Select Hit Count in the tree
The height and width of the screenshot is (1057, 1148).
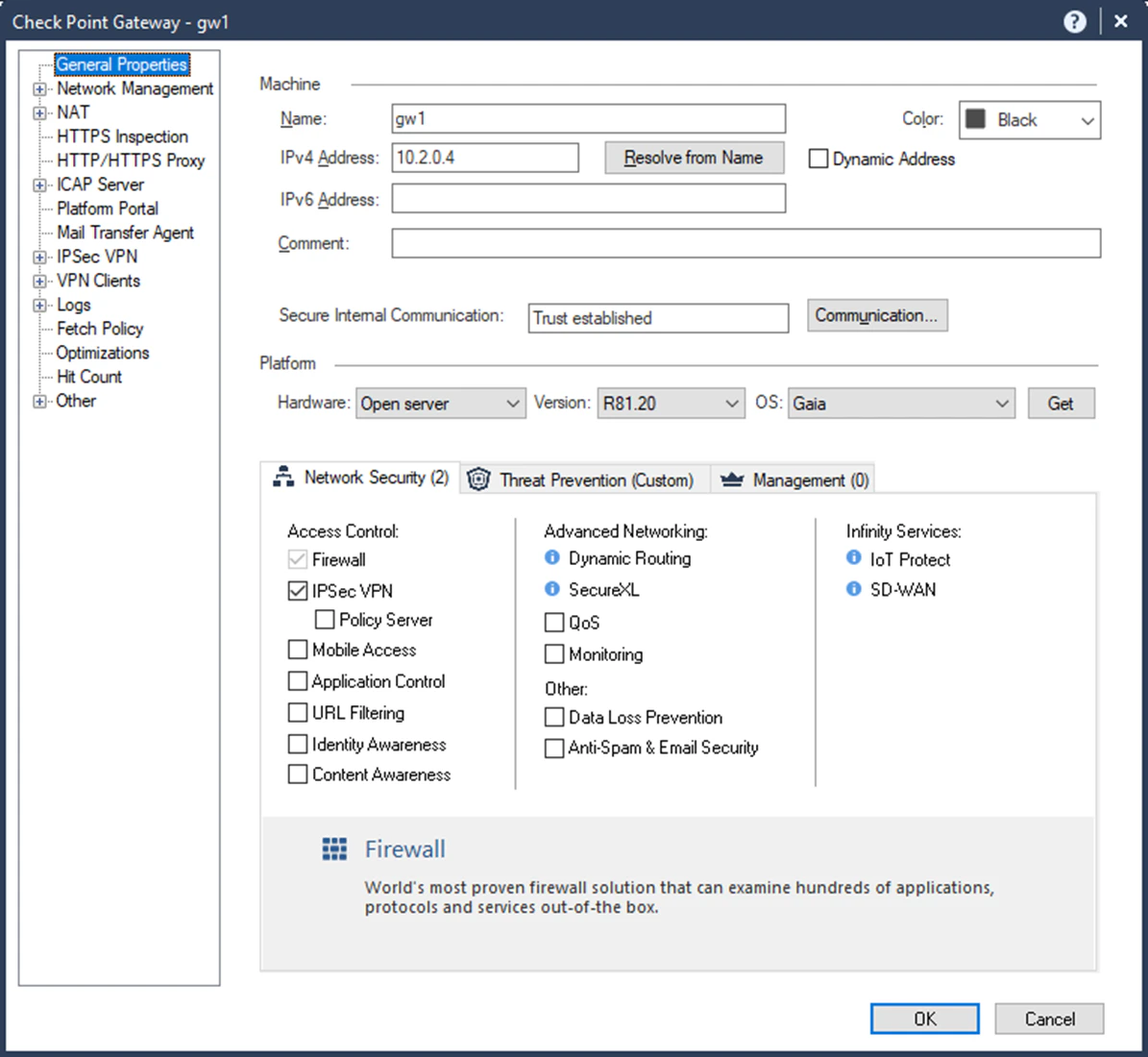[89, 377]
